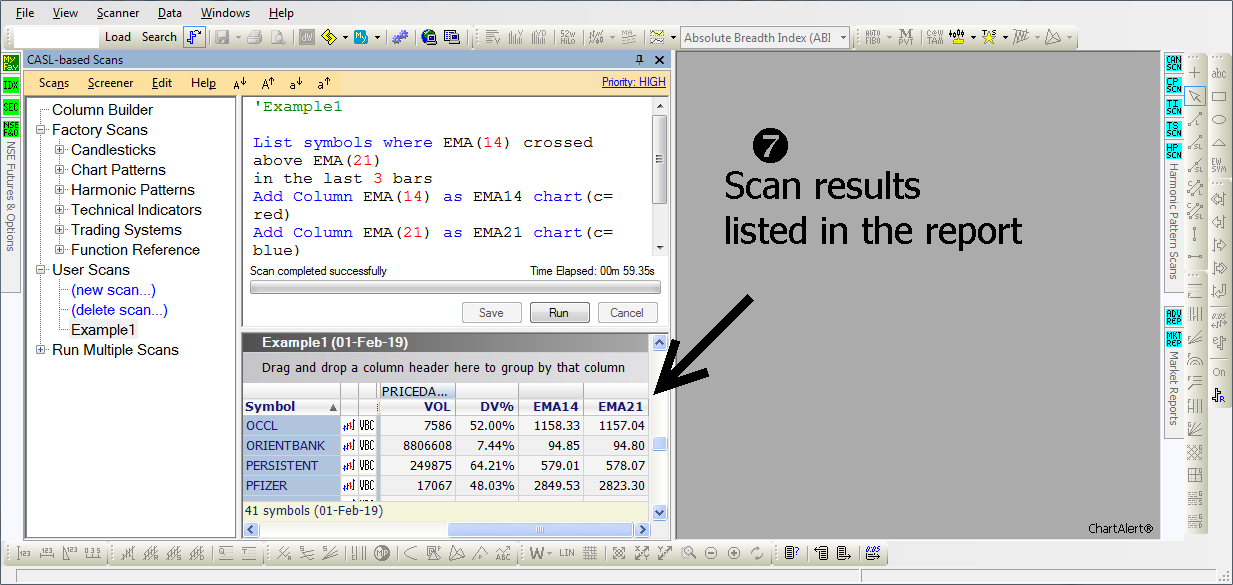Viewport: 1233px width, 585px height.
Task: Expand the Technical Indicators node
Action: (x=60, y=210)
